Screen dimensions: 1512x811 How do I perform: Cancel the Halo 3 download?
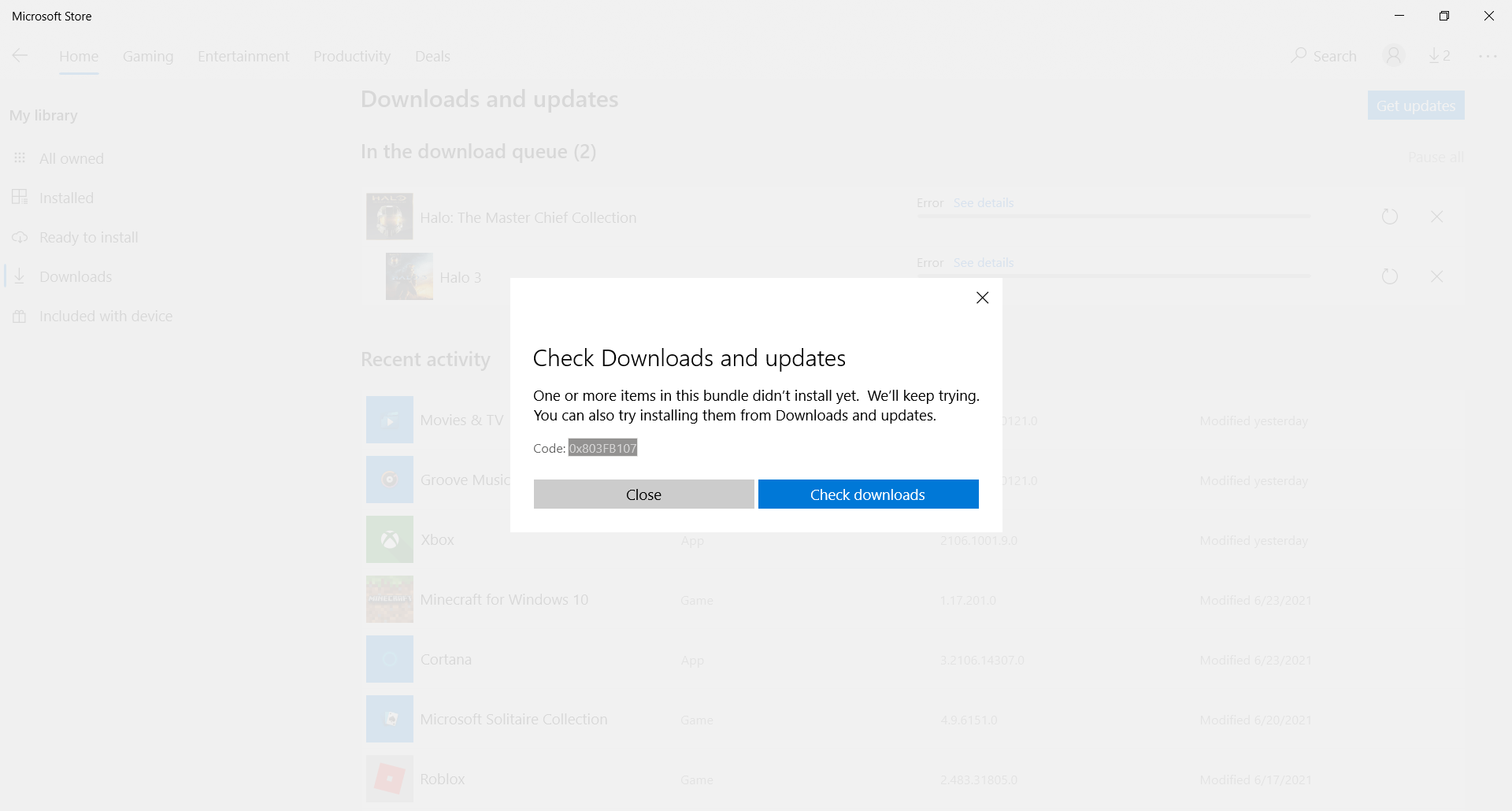[x=1436, y=276]
